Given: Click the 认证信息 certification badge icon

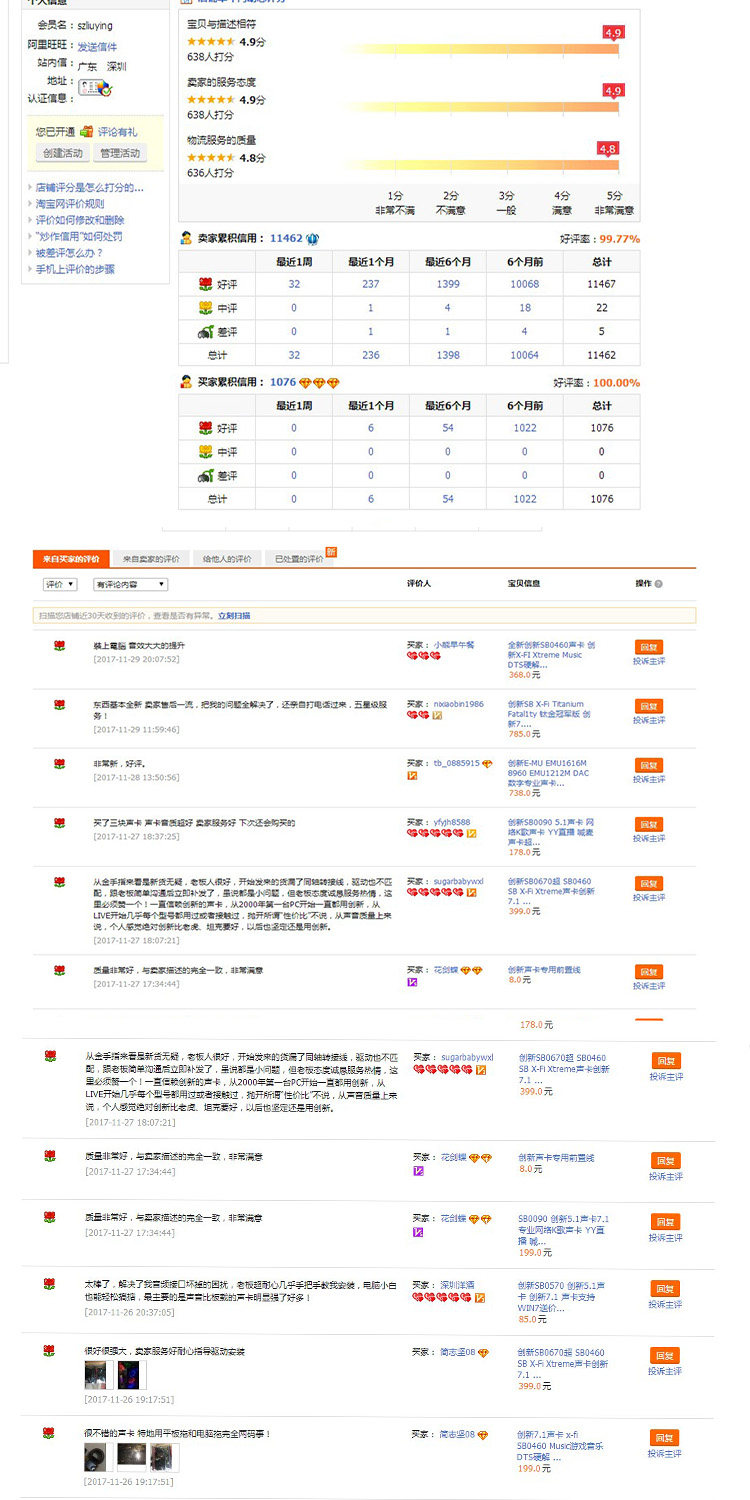Looking at the screenshot, I should pyautogui.click(x=96, y=88).
